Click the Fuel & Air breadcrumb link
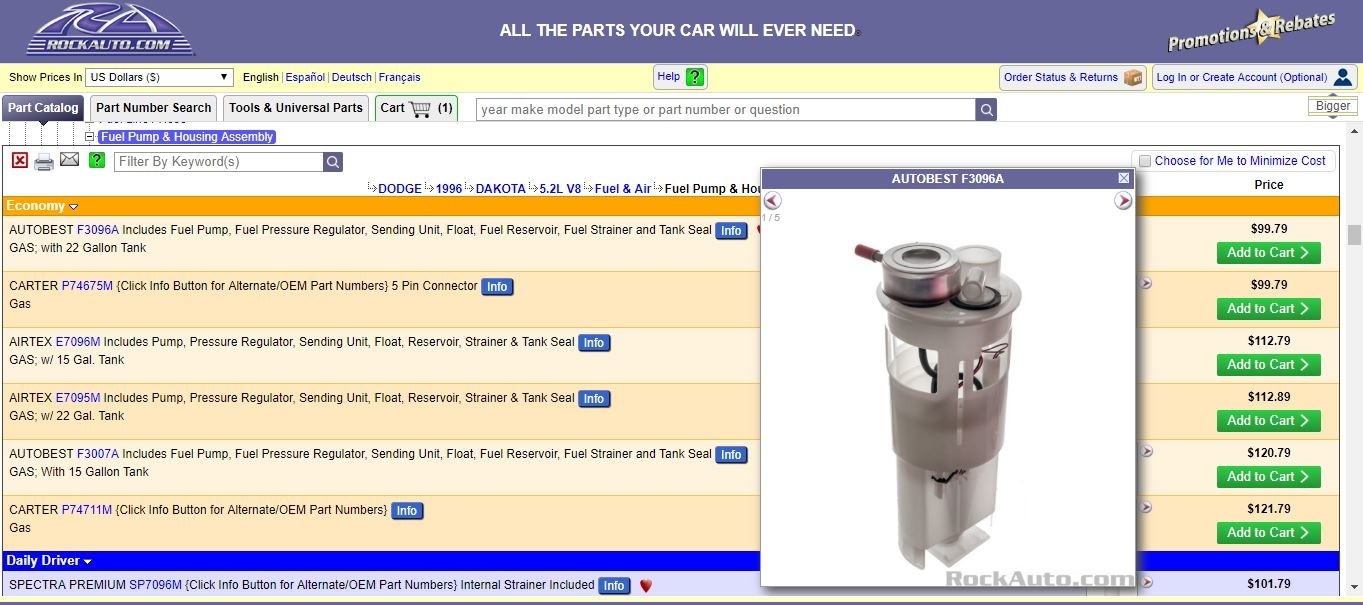This screenshot has width=1363, height=605. pyautogui.click(x=623, y=189)
